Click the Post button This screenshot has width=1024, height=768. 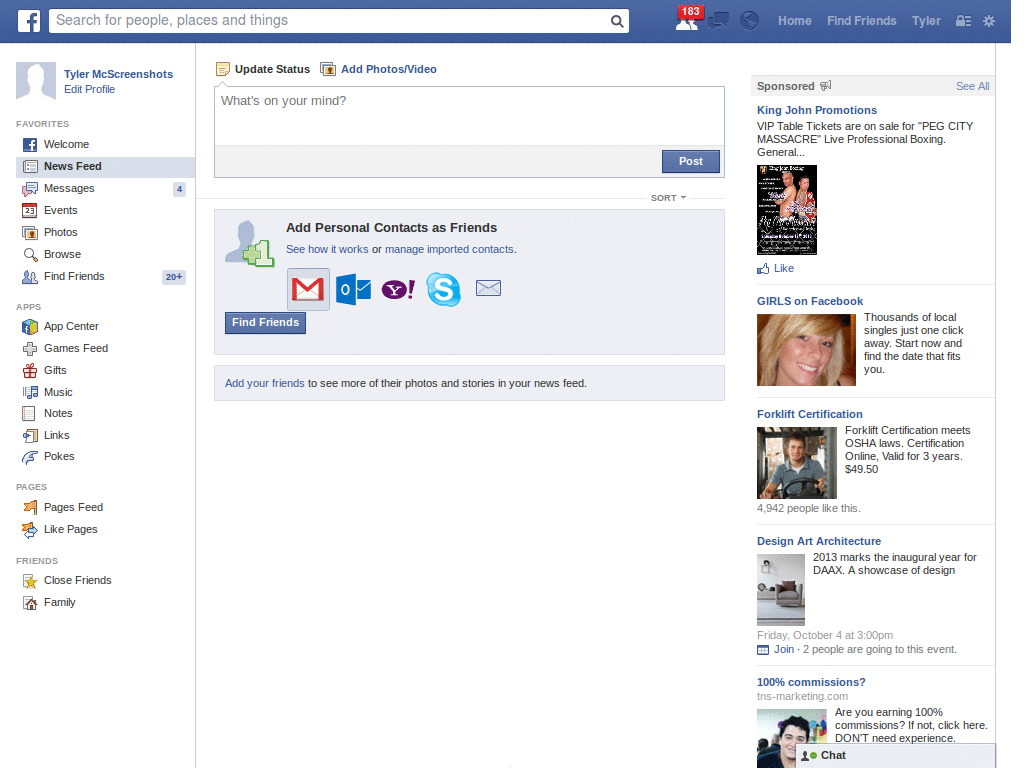coord(690,161)
